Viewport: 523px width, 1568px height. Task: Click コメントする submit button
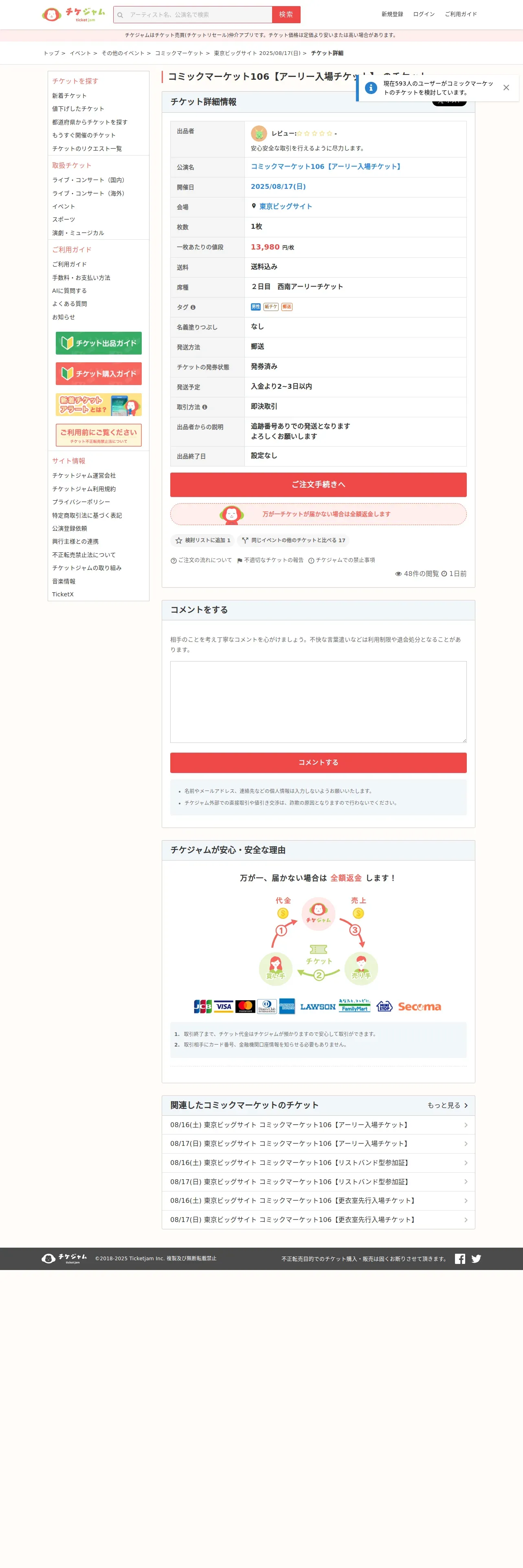click(319, 763)
